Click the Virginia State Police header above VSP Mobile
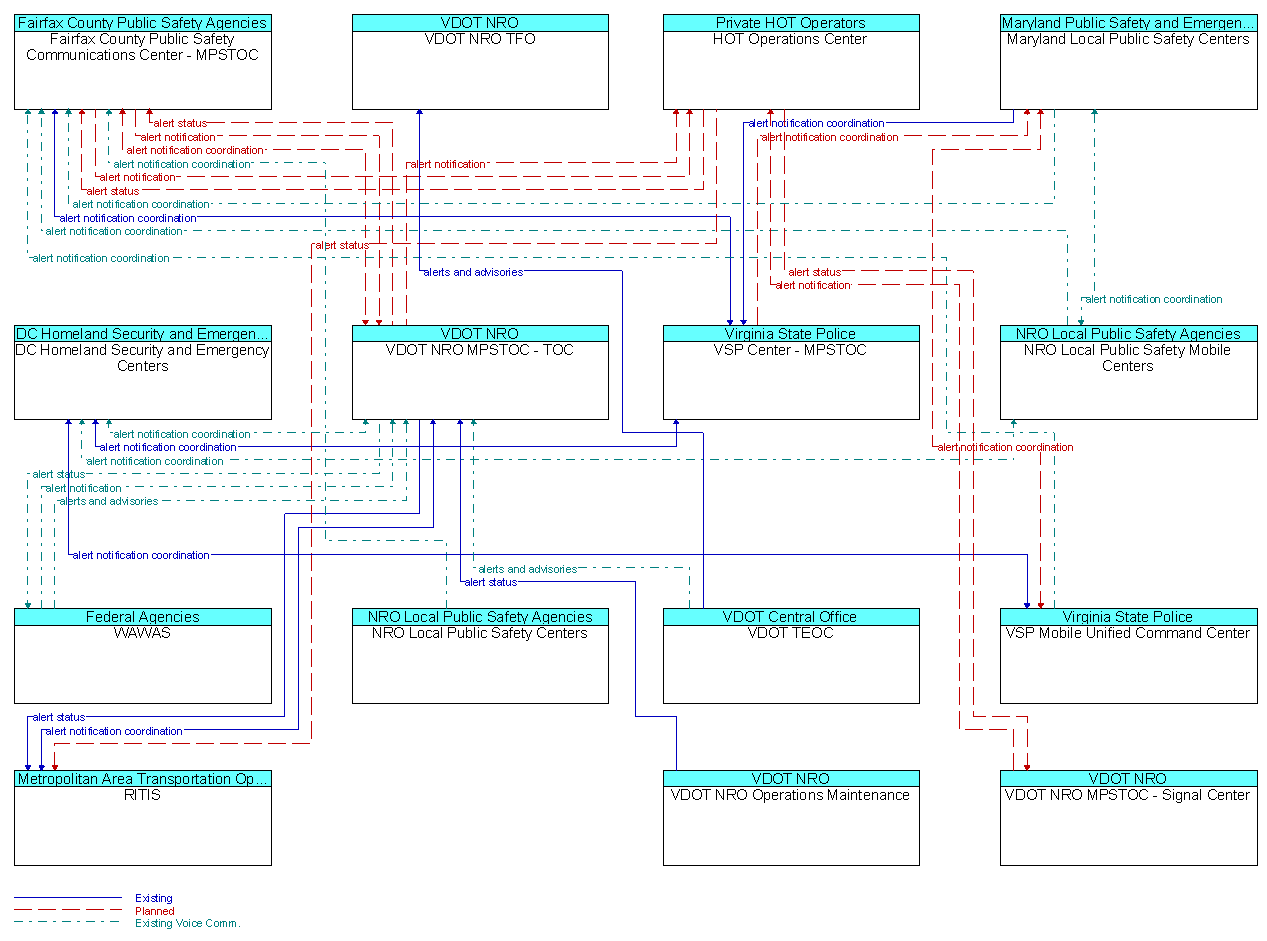1267x941 pixels. tap(1129, 617)
